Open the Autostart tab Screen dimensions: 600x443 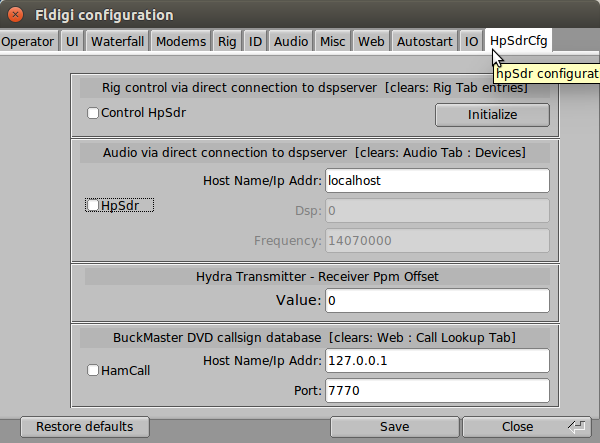click(423, 41)
